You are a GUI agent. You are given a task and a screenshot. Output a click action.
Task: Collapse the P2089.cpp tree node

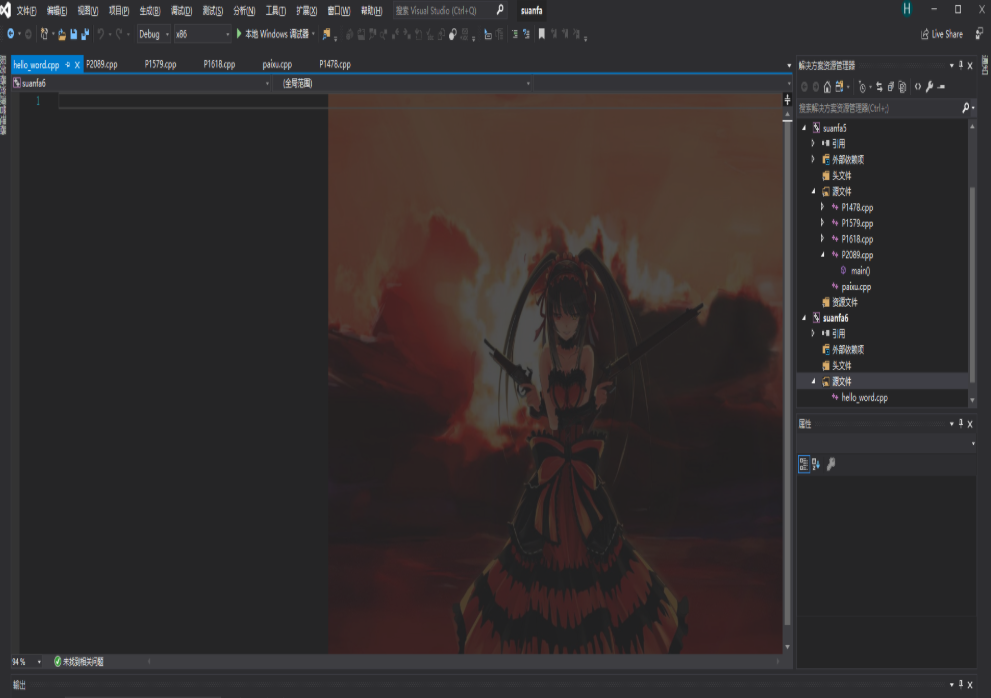pos(822,255)
